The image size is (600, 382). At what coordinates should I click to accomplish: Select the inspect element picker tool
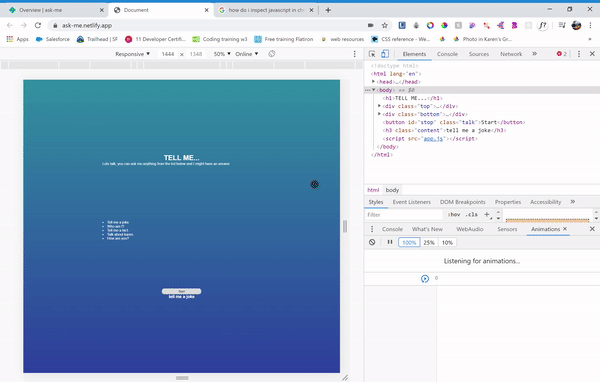(372, 54)
